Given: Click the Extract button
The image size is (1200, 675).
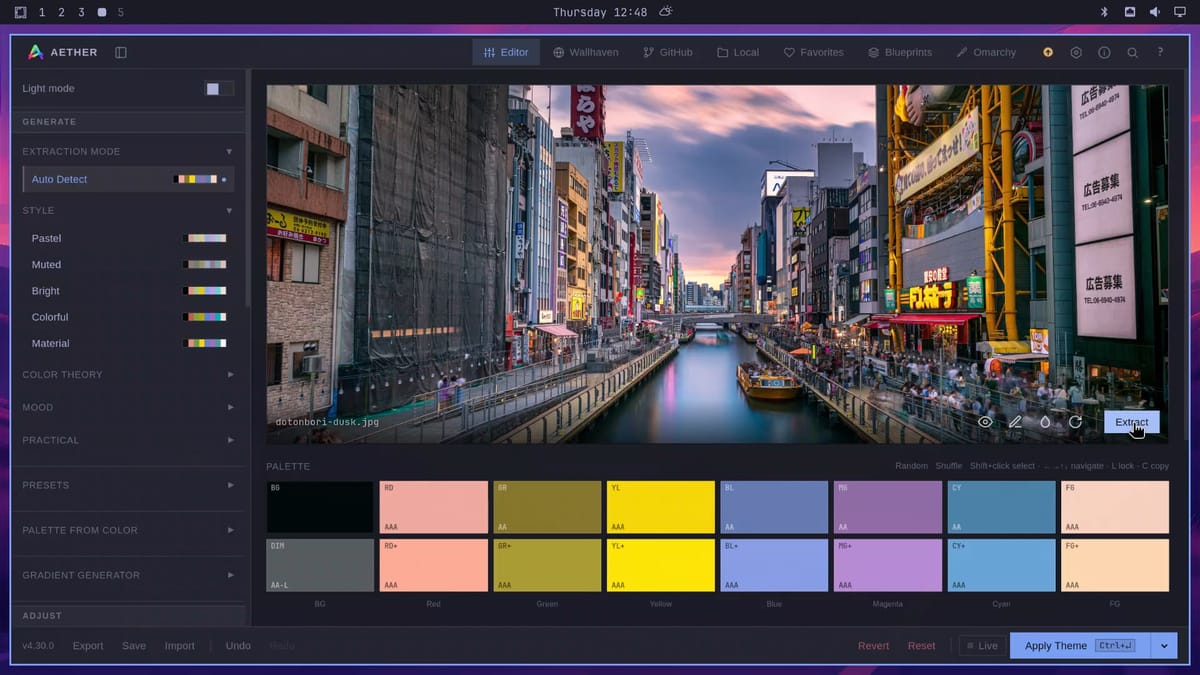Looking at the screenshot, I should coord(1132,422).
